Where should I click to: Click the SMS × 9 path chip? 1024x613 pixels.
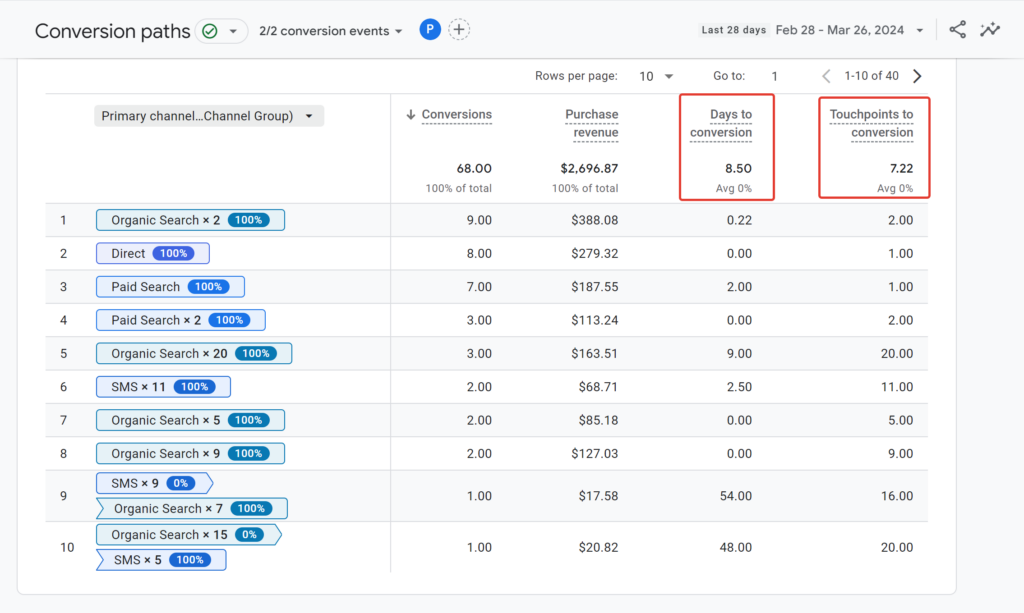coord(154,483)
